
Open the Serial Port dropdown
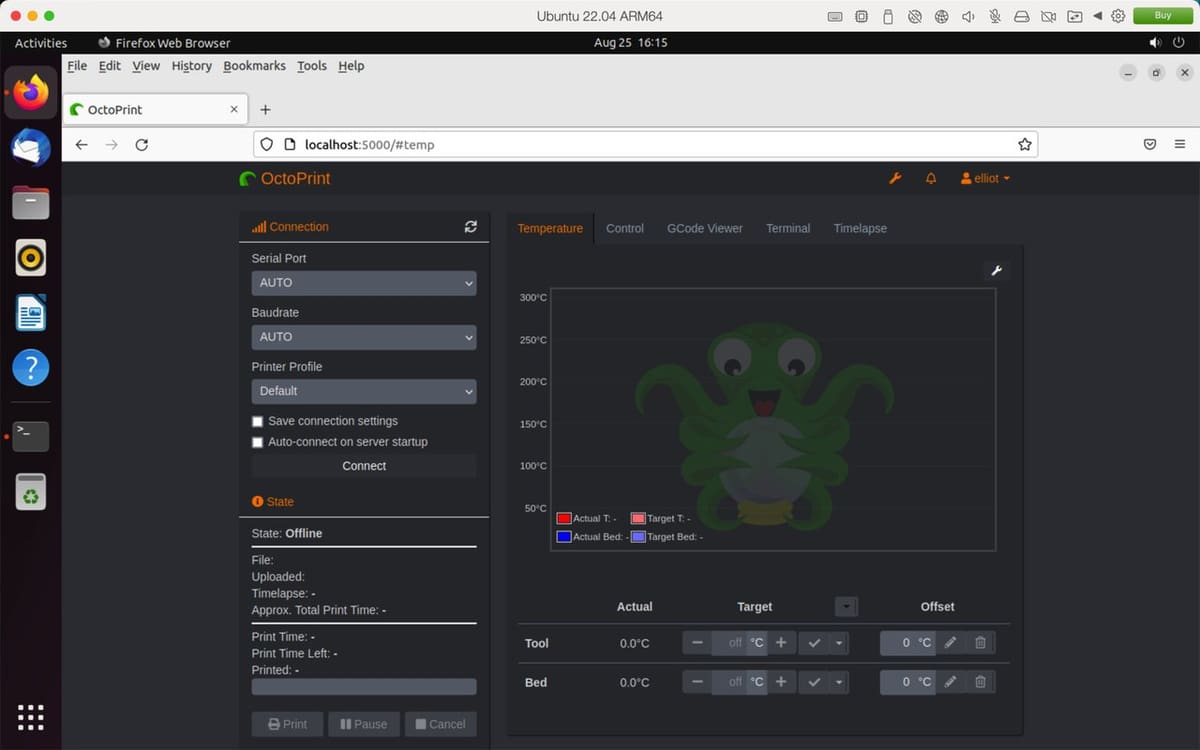(364, 283)
